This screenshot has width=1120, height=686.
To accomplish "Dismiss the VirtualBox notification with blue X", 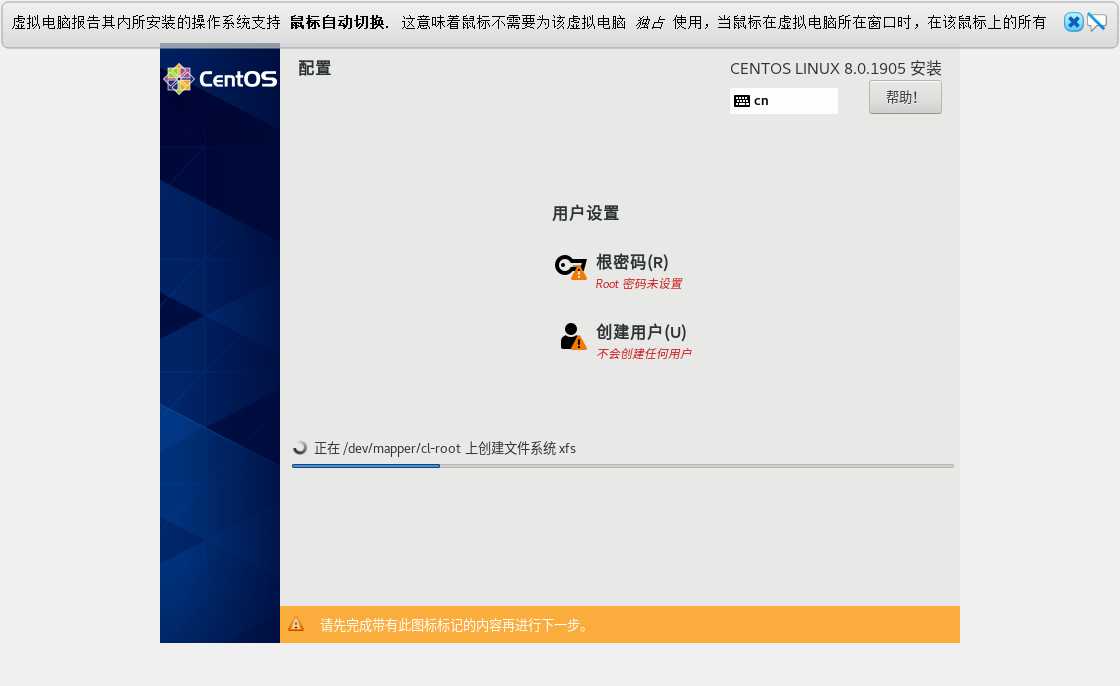I will click(1073, 22).
